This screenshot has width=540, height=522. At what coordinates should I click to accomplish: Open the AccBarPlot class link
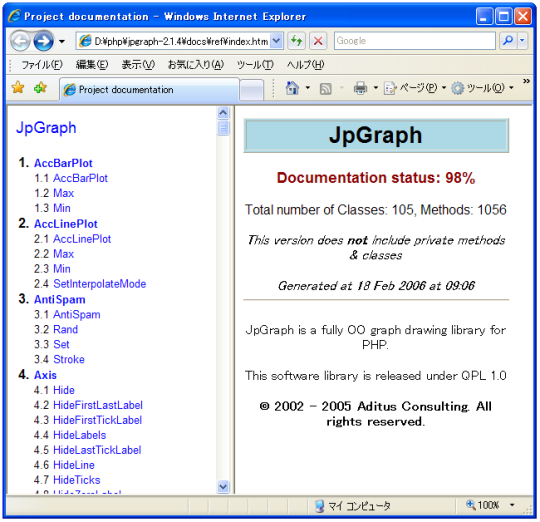coord(63,163)
